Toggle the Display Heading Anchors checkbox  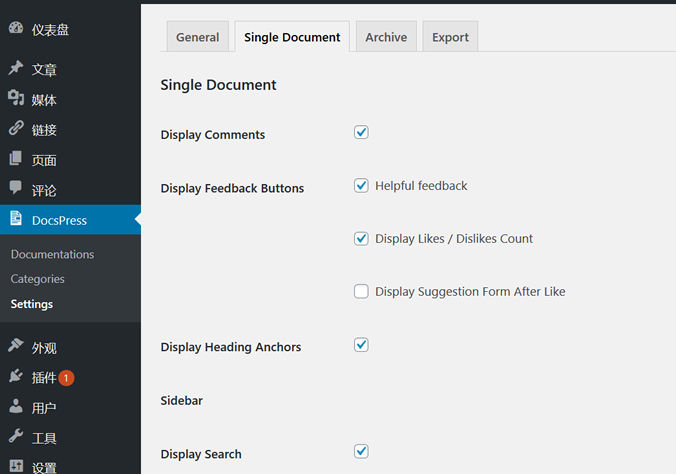point(361,345)
